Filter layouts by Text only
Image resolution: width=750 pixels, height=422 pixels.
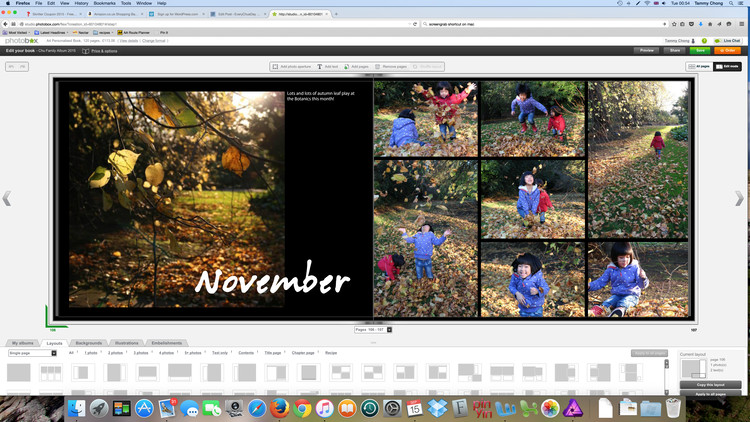click(220, 353)
